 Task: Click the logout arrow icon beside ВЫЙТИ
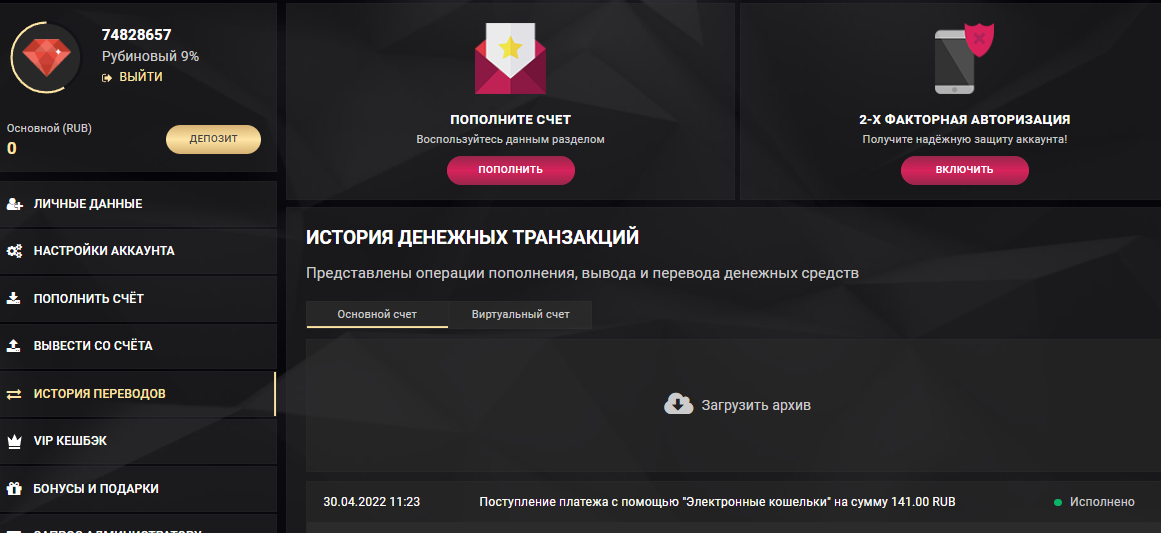[107, 78]
